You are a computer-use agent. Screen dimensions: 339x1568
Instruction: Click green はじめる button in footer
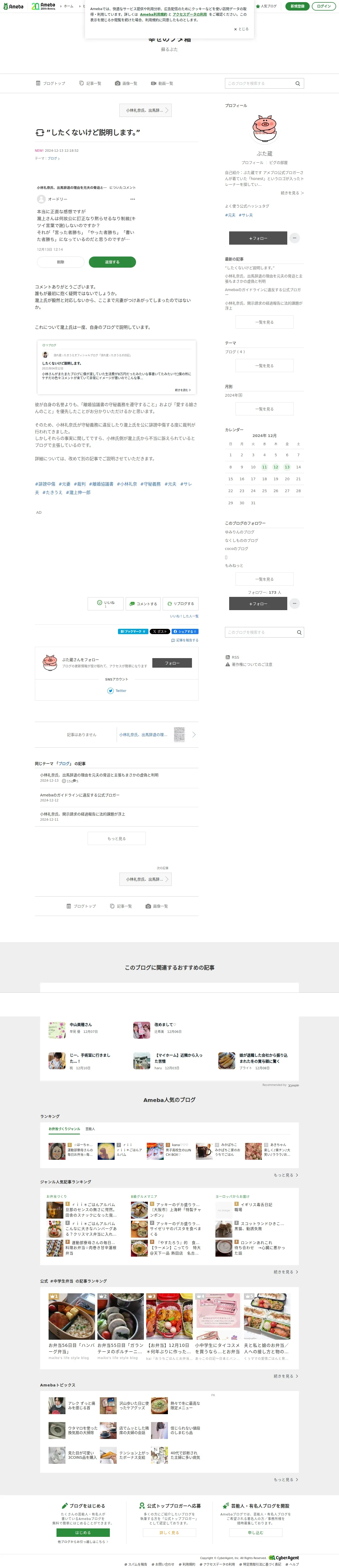(x=83, y=1533)
